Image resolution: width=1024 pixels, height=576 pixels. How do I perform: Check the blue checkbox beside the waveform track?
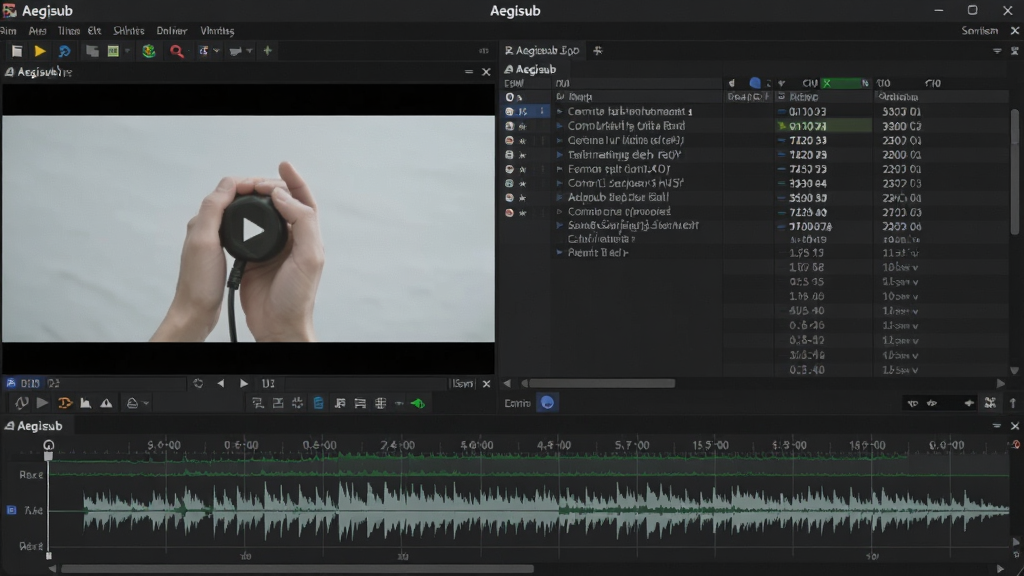click(12, 510)
